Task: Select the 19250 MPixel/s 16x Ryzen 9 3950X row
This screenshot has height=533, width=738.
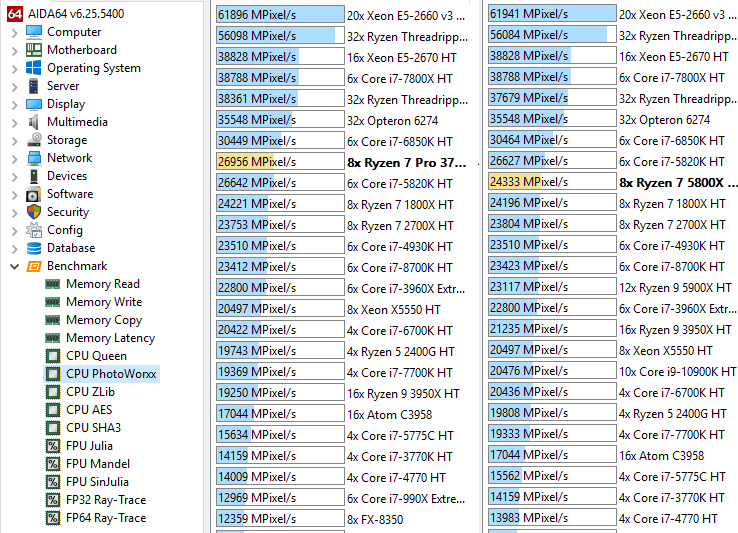Action: (x=338, y=393)
